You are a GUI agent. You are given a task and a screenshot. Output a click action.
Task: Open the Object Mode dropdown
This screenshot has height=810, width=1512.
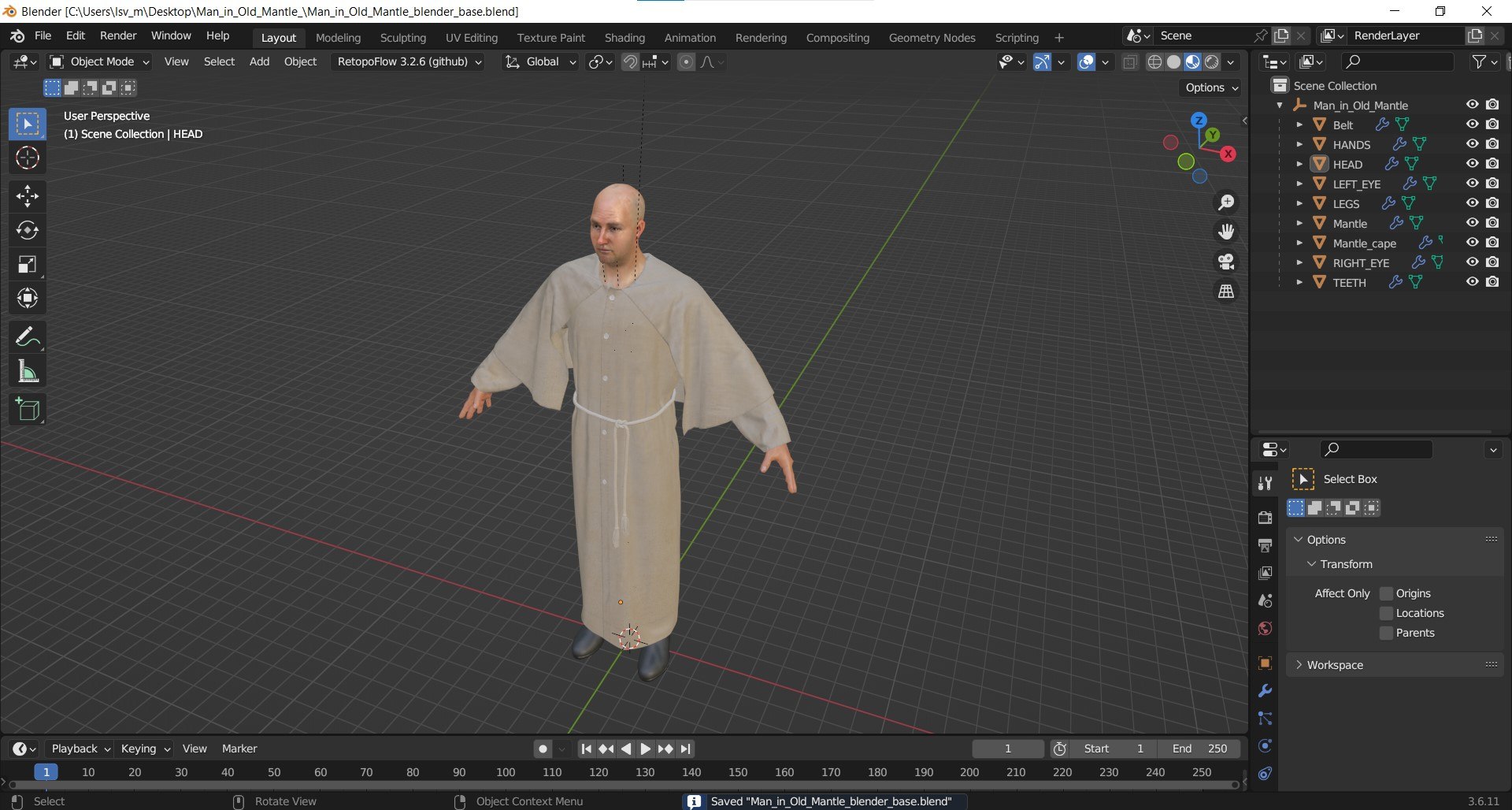(x=99, y=61)
